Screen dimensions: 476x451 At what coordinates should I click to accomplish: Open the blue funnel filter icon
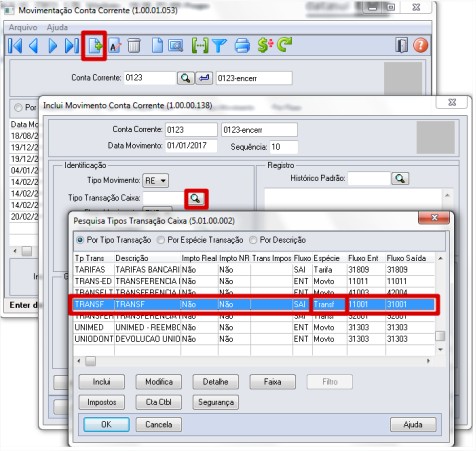point(219,46)
